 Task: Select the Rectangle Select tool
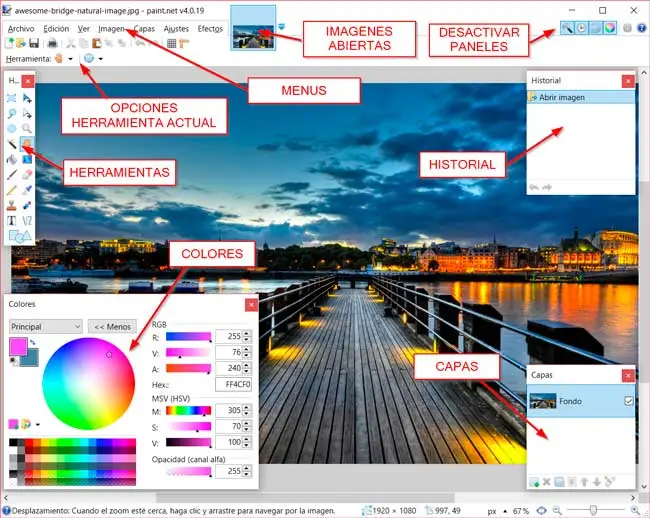pos(12,98)
